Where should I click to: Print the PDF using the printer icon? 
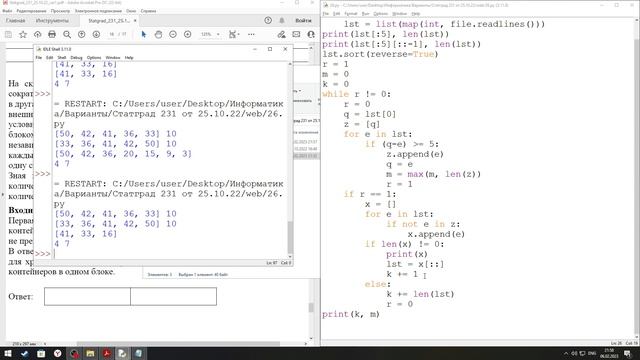click(x=52, y=34)
